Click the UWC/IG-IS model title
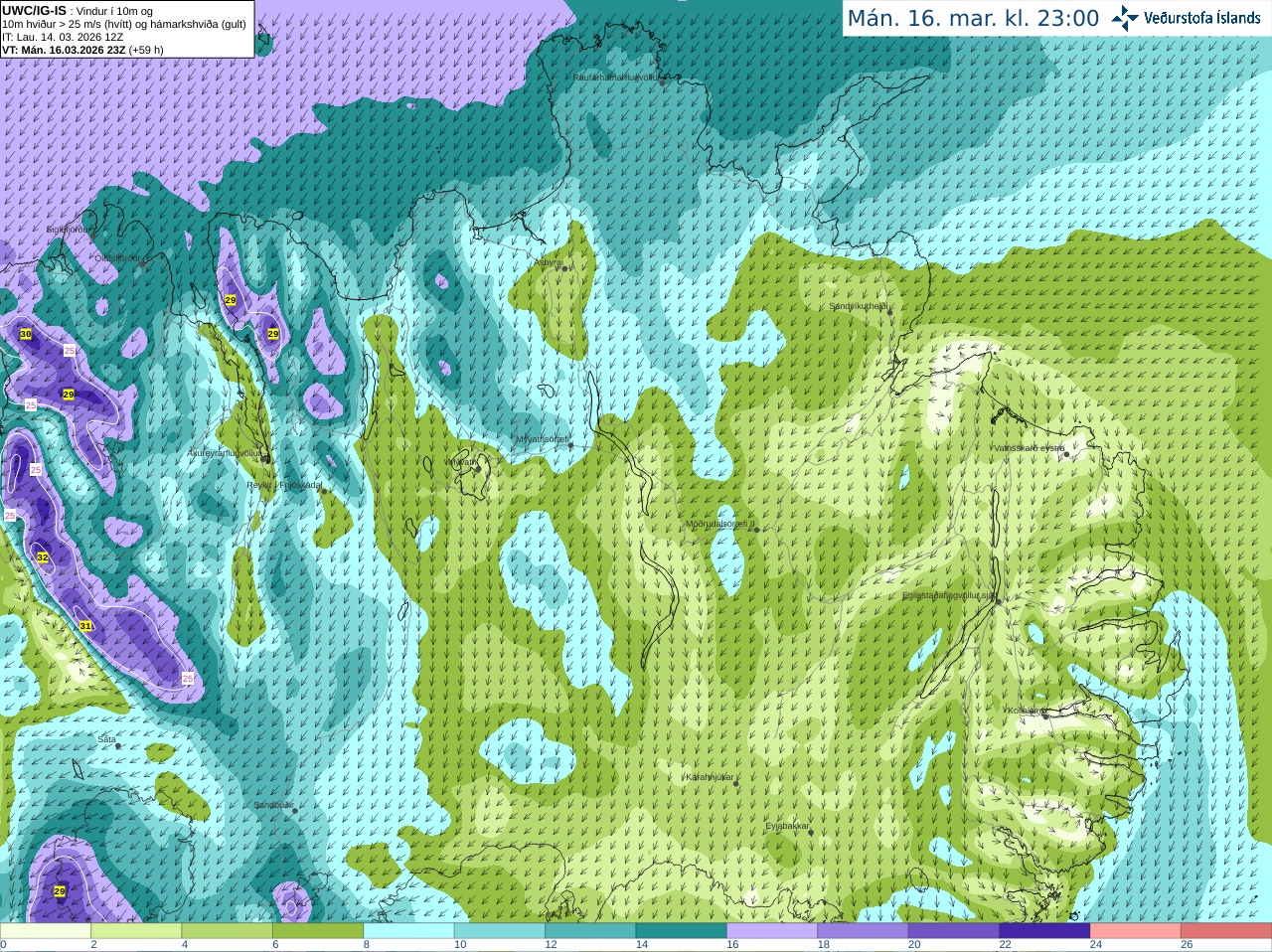Viewport: 1272px width, 952px height. (x=34, y=11)
